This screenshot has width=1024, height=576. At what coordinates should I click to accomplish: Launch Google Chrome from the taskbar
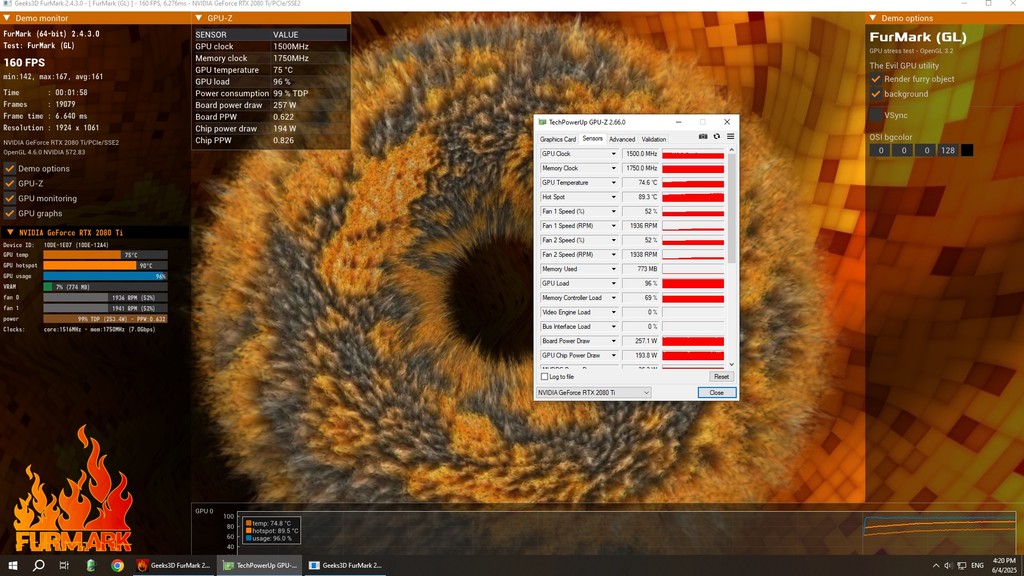coord(118,566)
